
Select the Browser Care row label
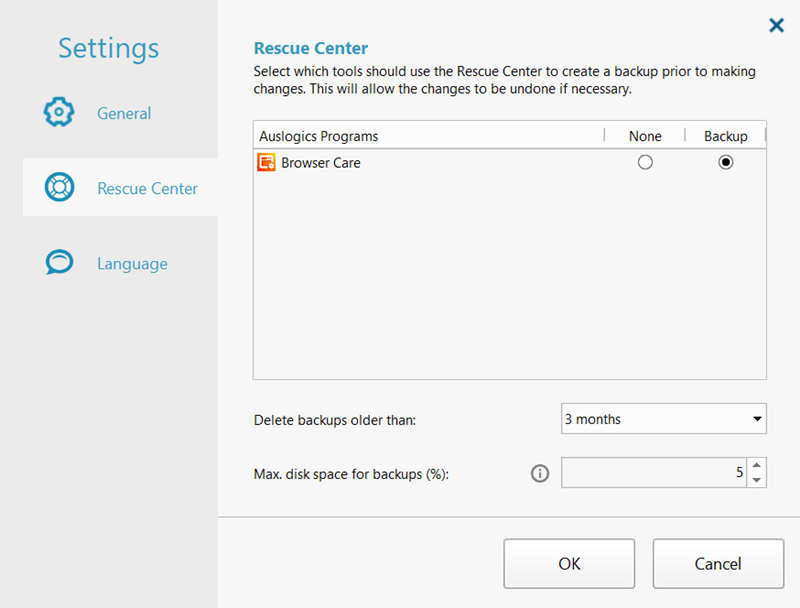pyautogui.click(x=320, y=162)
